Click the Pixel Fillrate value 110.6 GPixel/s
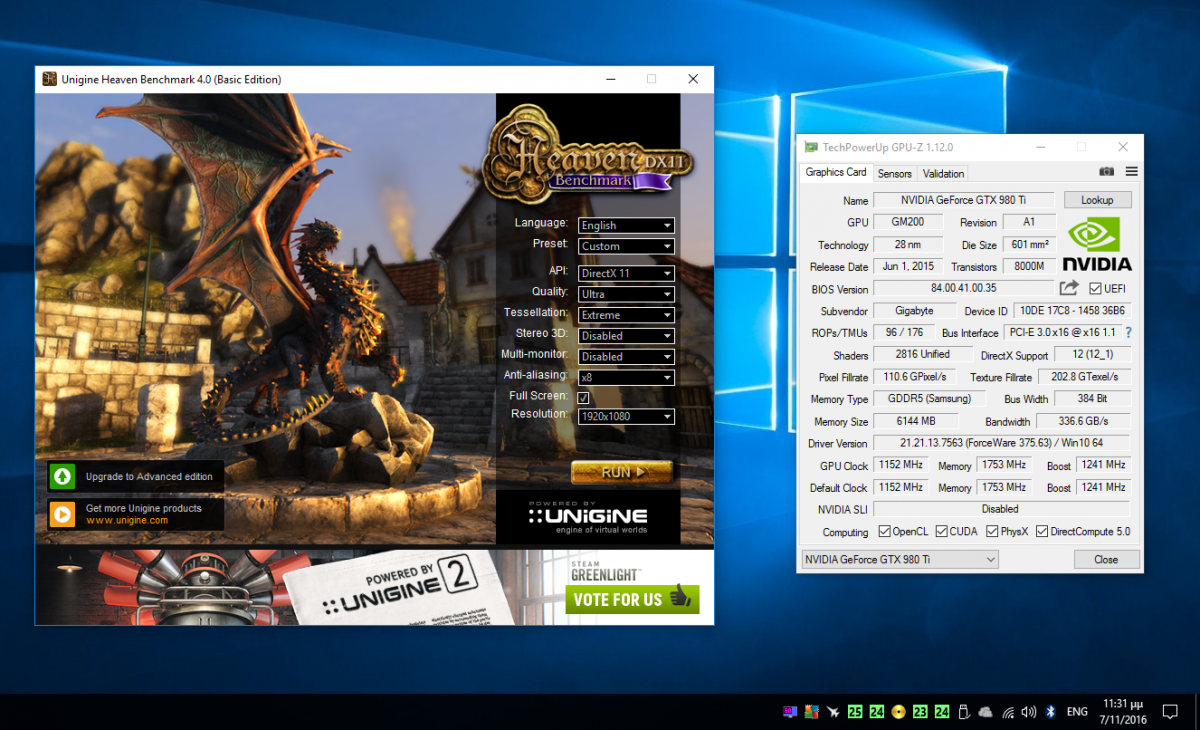Viewport: 1200px width, 730px height. pos(916,376)
